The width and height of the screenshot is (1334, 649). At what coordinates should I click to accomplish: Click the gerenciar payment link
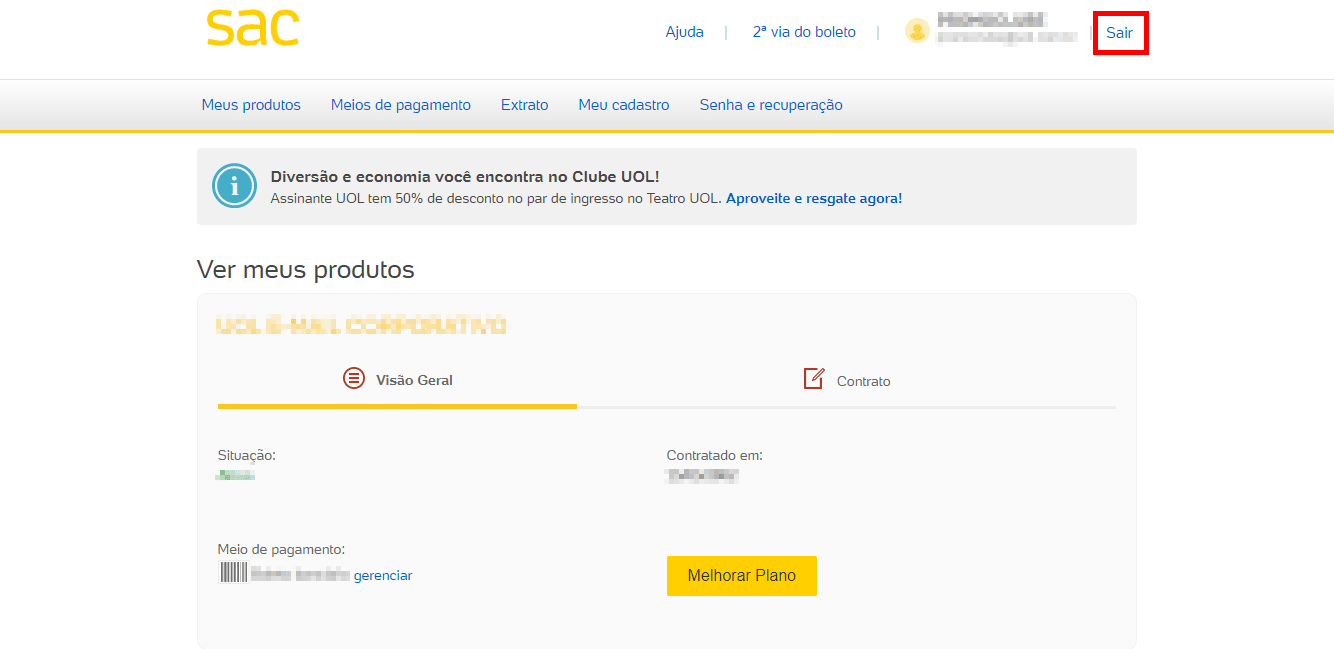[383, 575]
